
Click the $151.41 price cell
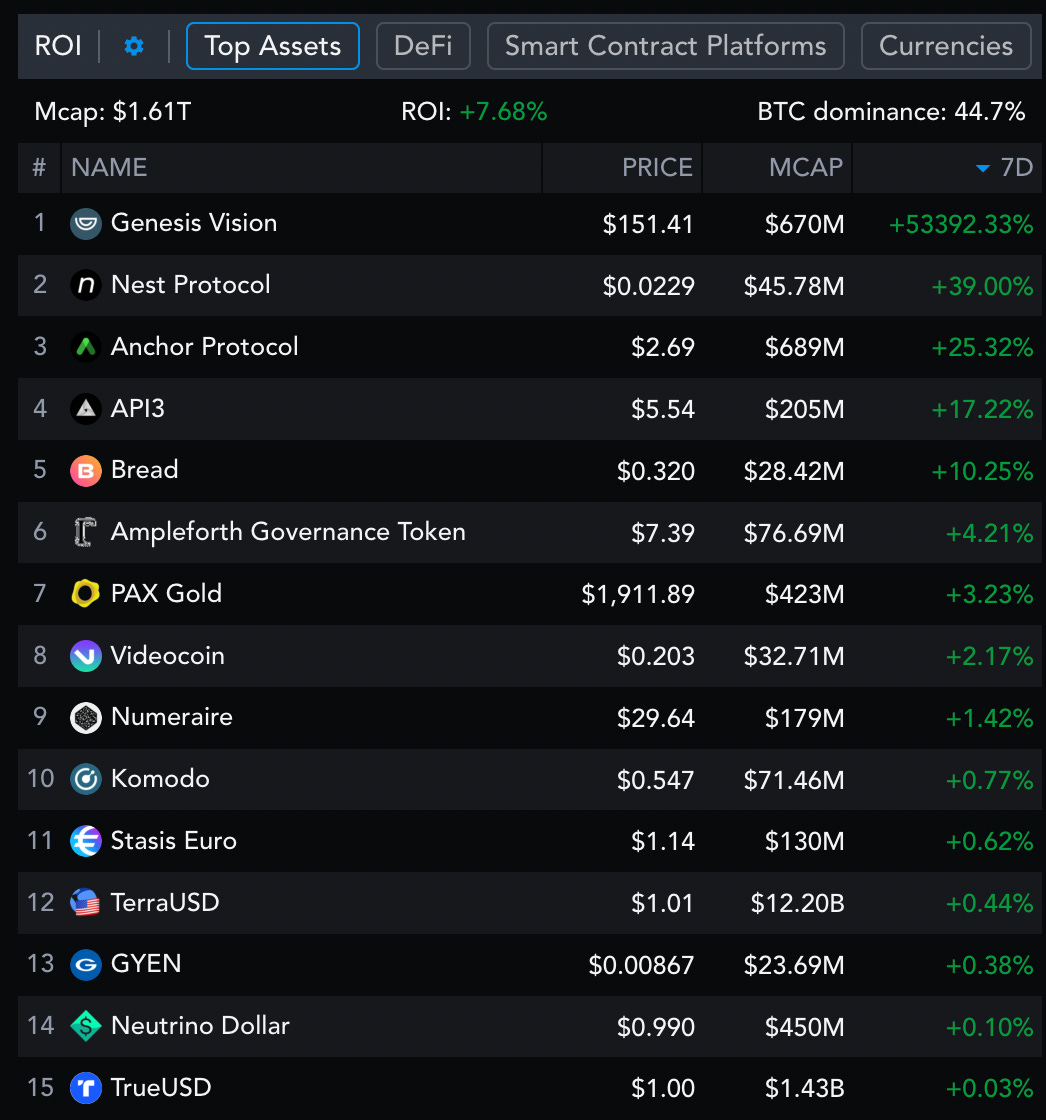648,224
